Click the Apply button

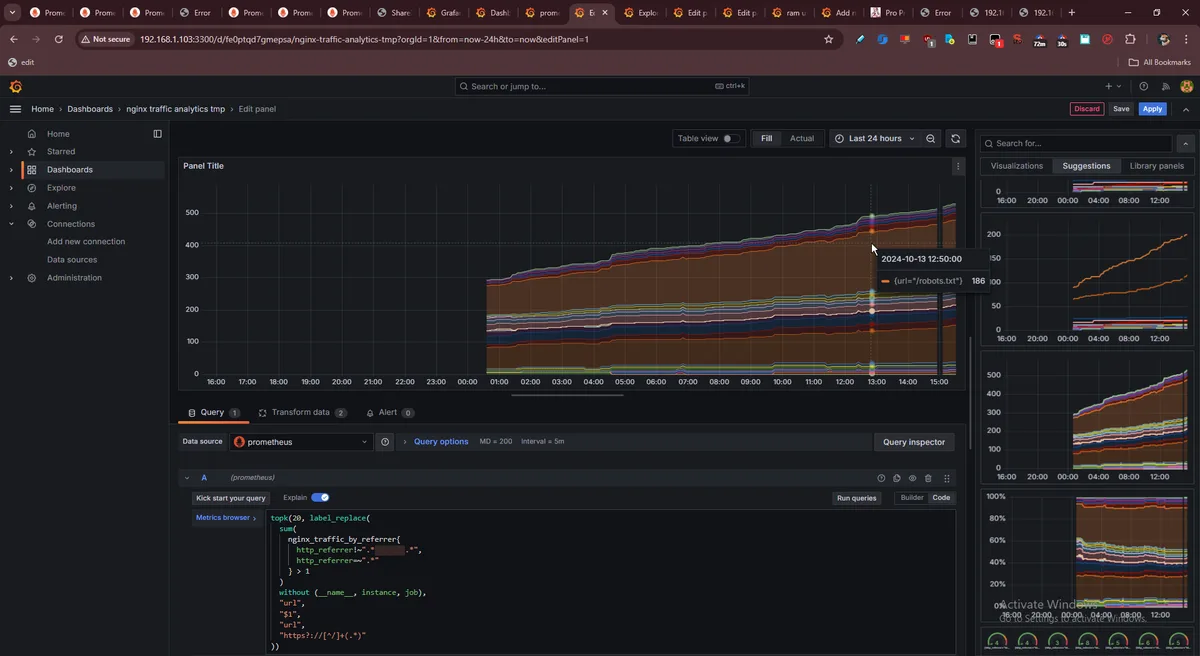[1153, 109]
